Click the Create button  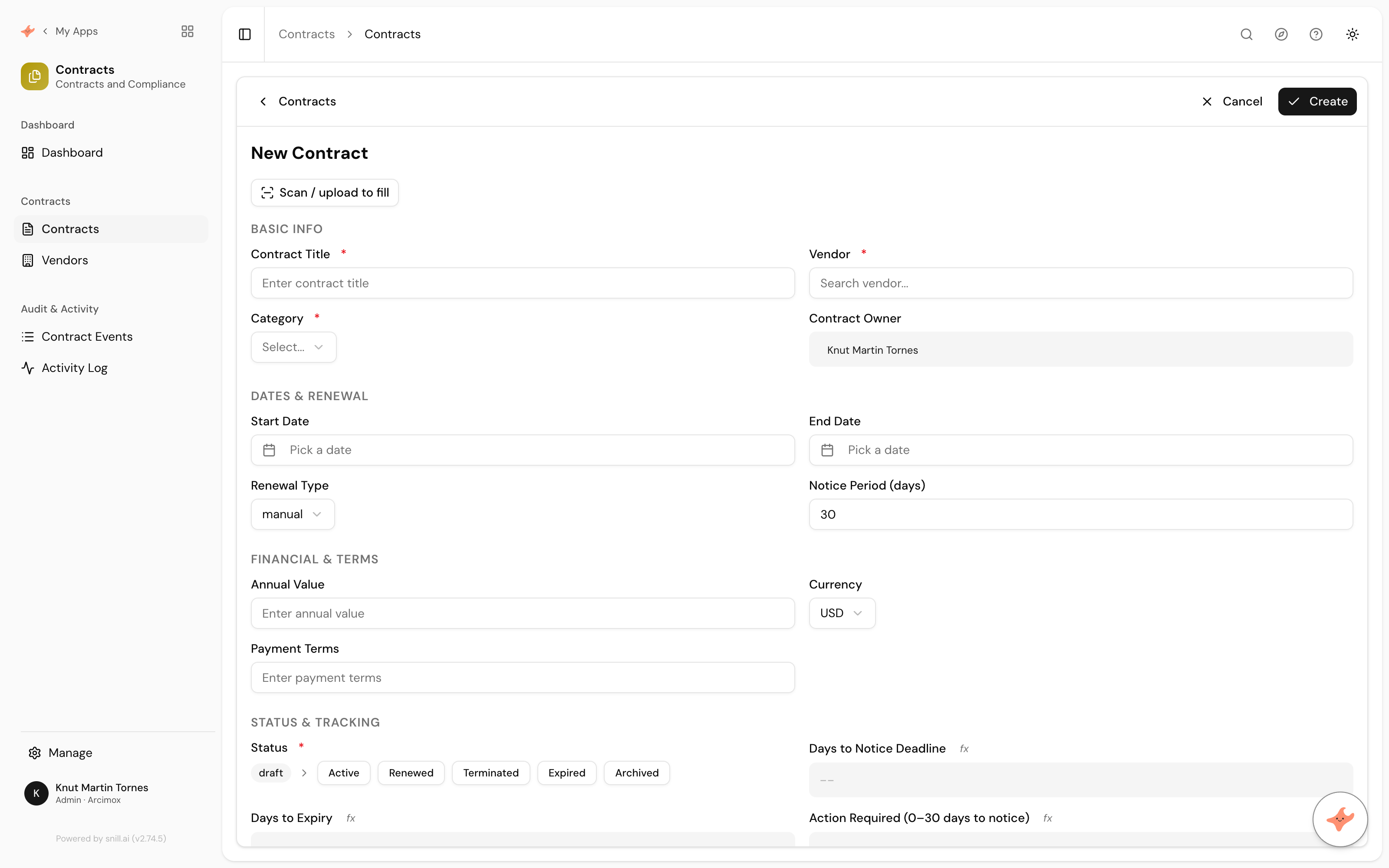pyautogui.click(x=1317, y=102)
